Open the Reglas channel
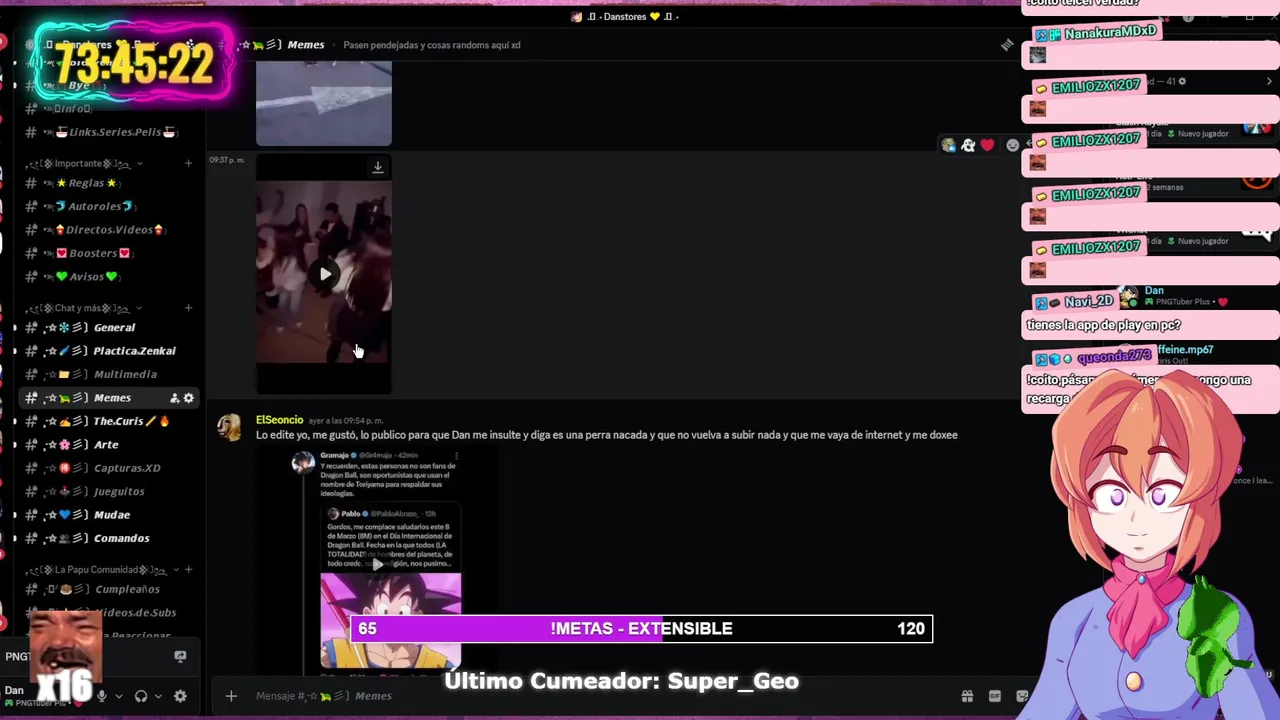This screenshot has width=1280, height=720. [110, 183]
